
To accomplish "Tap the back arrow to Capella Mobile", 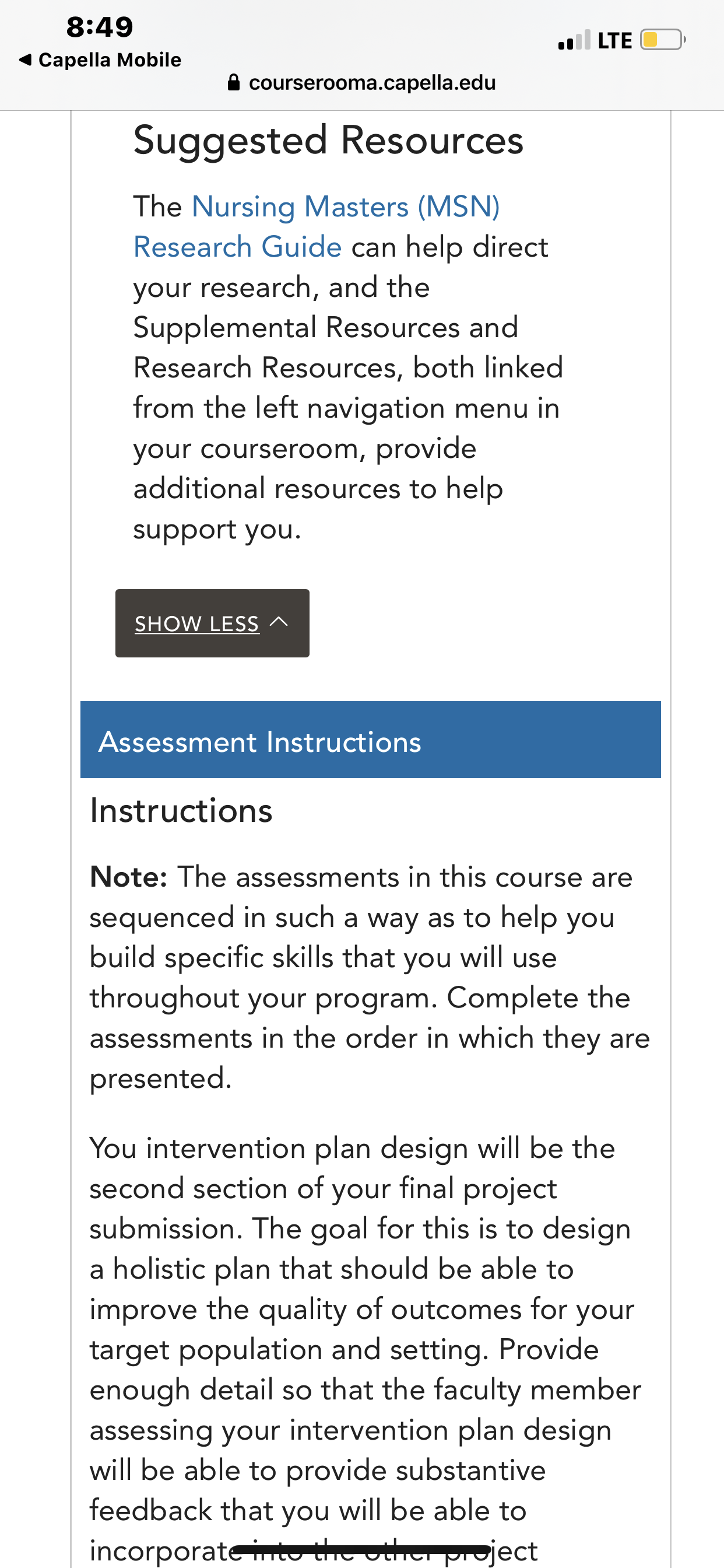I will click(x=25, y=60).
